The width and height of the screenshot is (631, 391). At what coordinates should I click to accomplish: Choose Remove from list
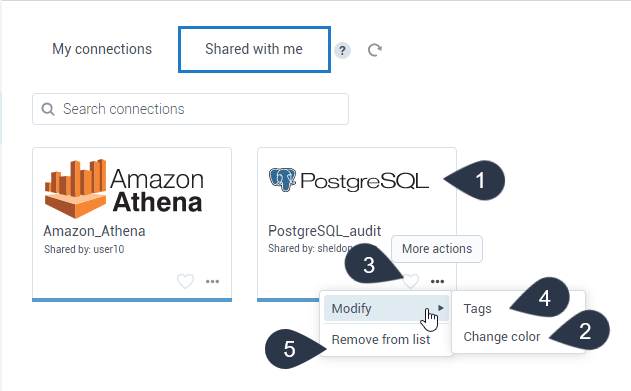point(381,340)
